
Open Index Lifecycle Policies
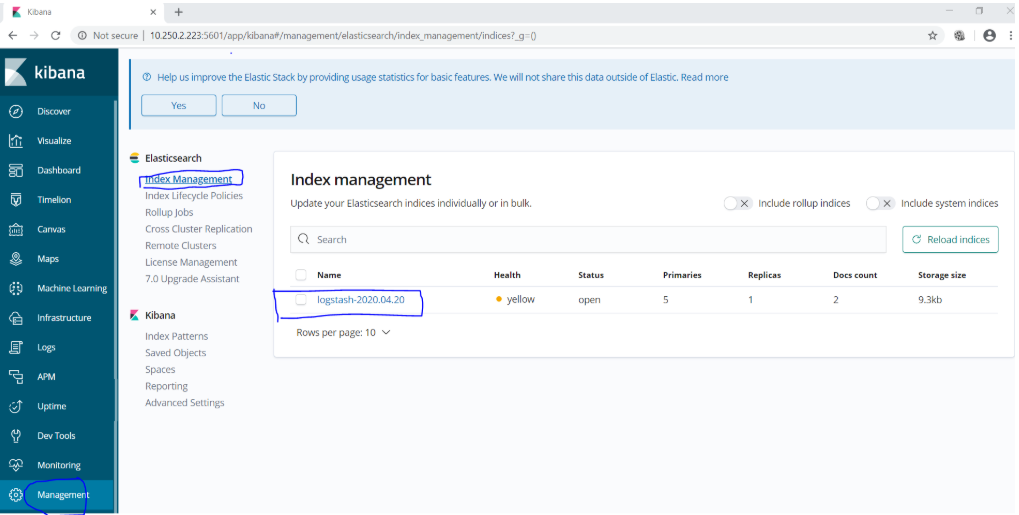194,196
